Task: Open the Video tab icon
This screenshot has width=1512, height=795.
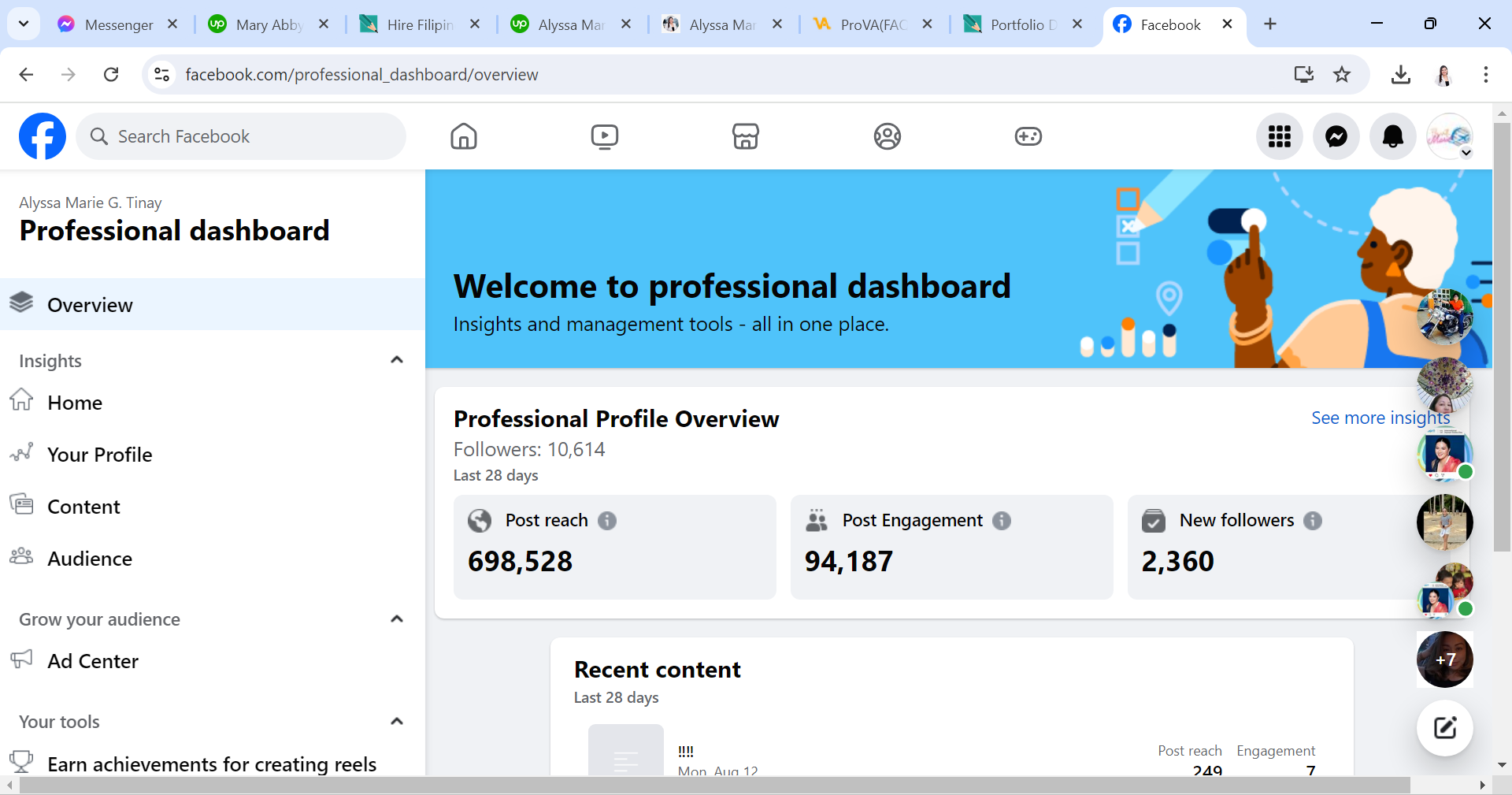Action: click(605, 136)
